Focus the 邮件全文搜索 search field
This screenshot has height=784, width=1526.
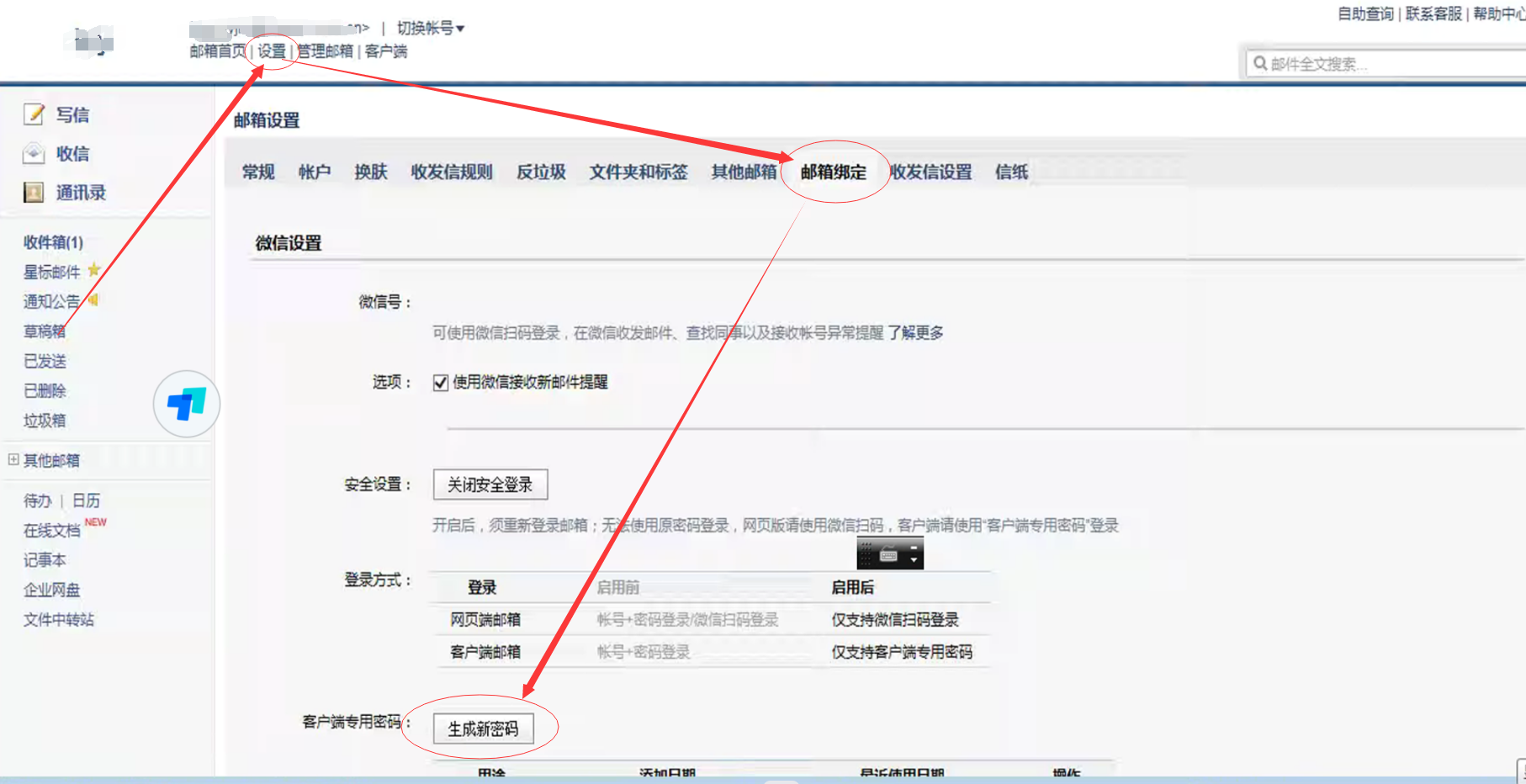(1388, 63)
